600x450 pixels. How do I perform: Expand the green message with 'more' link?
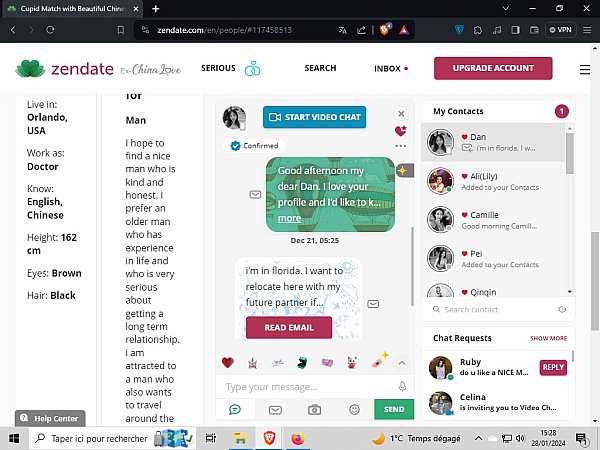[x=289, y=218]
